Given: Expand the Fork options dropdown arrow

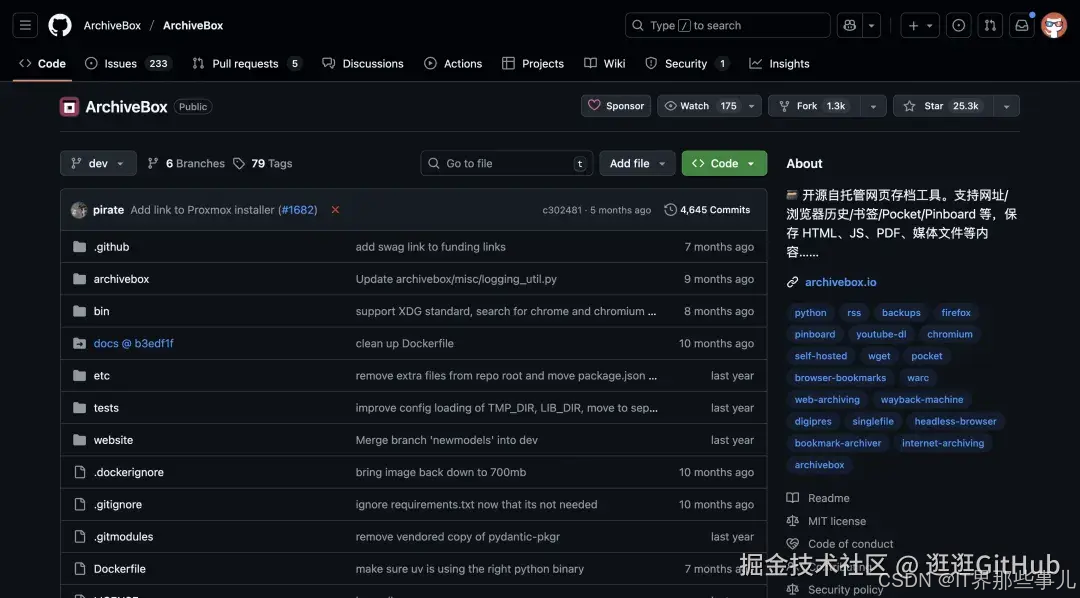Looking at the screenshot, I should (x=873, y=106).
